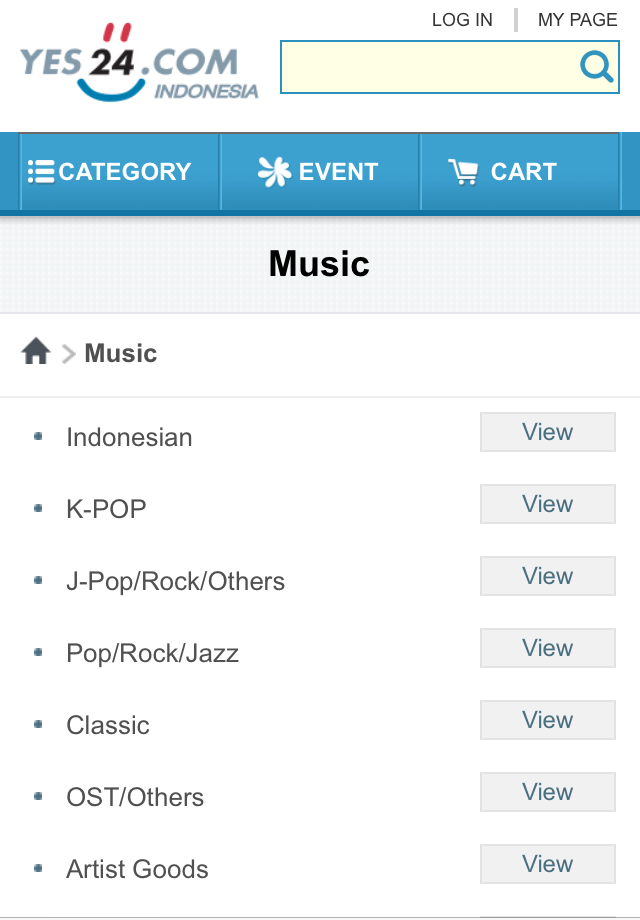View the Indonesian music category

(547, 433)
